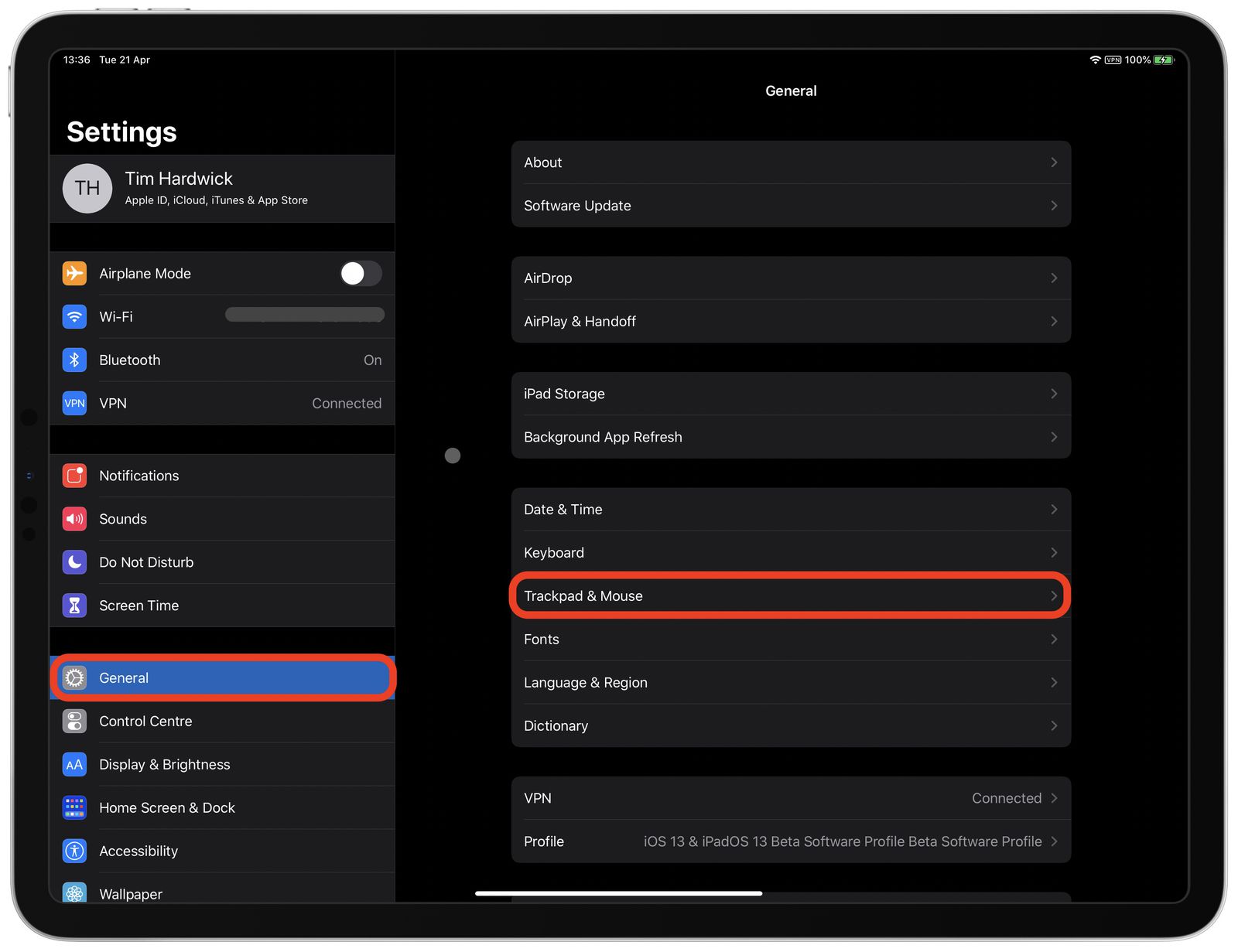This screenshot has width=1238, height=952.
Task: Tap the iOS 13 Beta Software Profile row
Action: pyautogui.click(x=791, y=841)
